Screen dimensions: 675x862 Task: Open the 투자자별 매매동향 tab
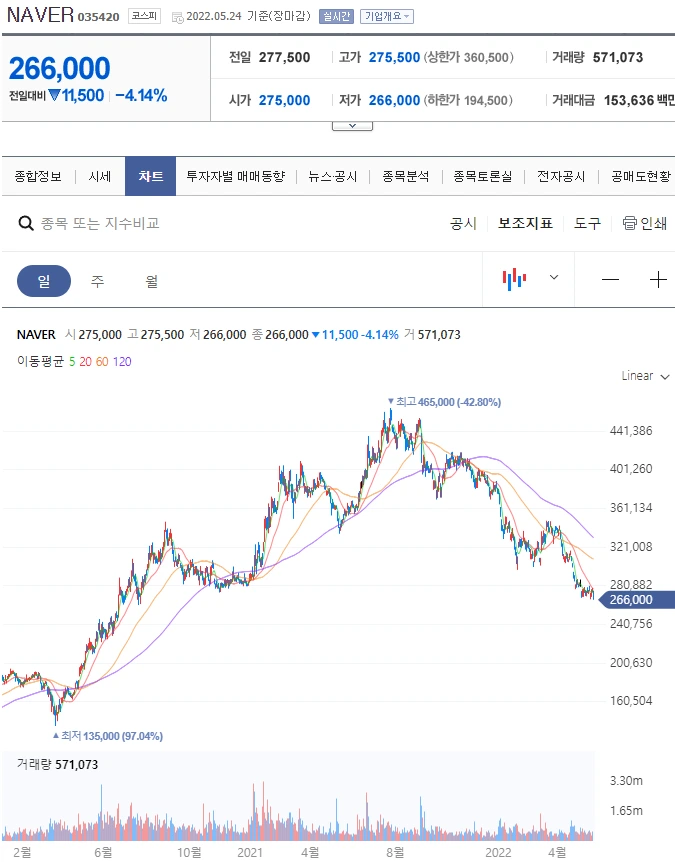click(x=236, y=176)
